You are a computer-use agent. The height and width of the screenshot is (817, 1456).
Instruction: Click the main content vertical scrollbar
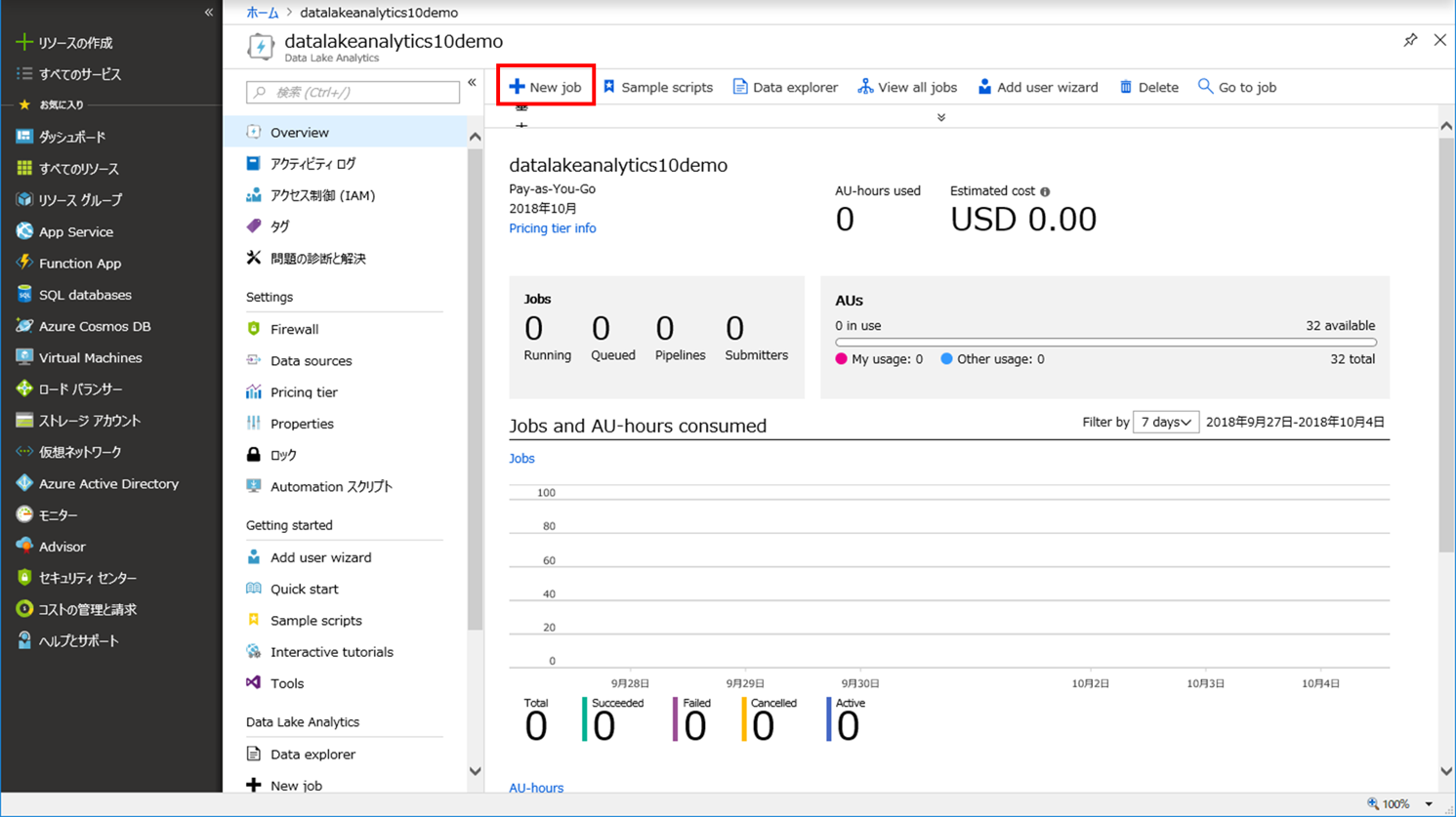(1446, 346)
